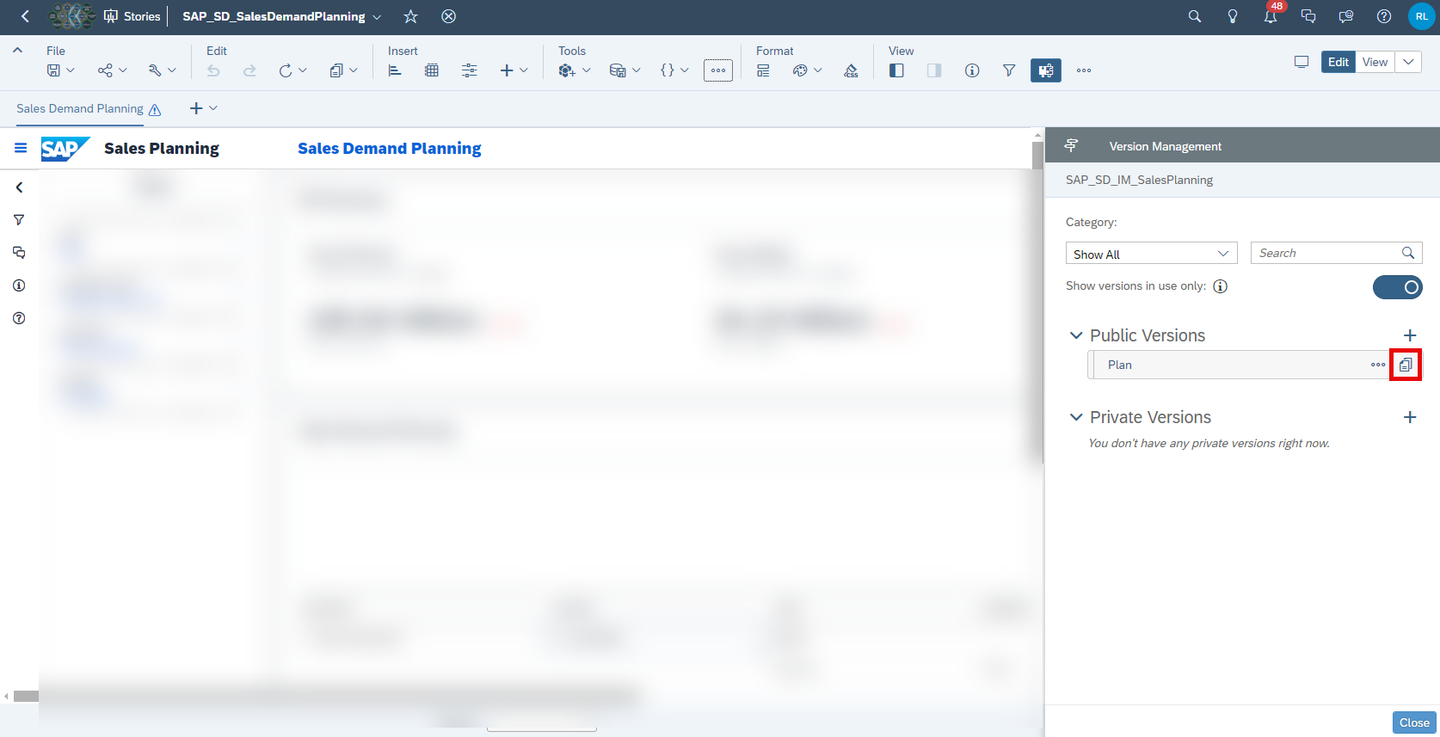Open the story name dropdown chevron
This screenshot has width=1440, height=737.
(x=376, y=17)
